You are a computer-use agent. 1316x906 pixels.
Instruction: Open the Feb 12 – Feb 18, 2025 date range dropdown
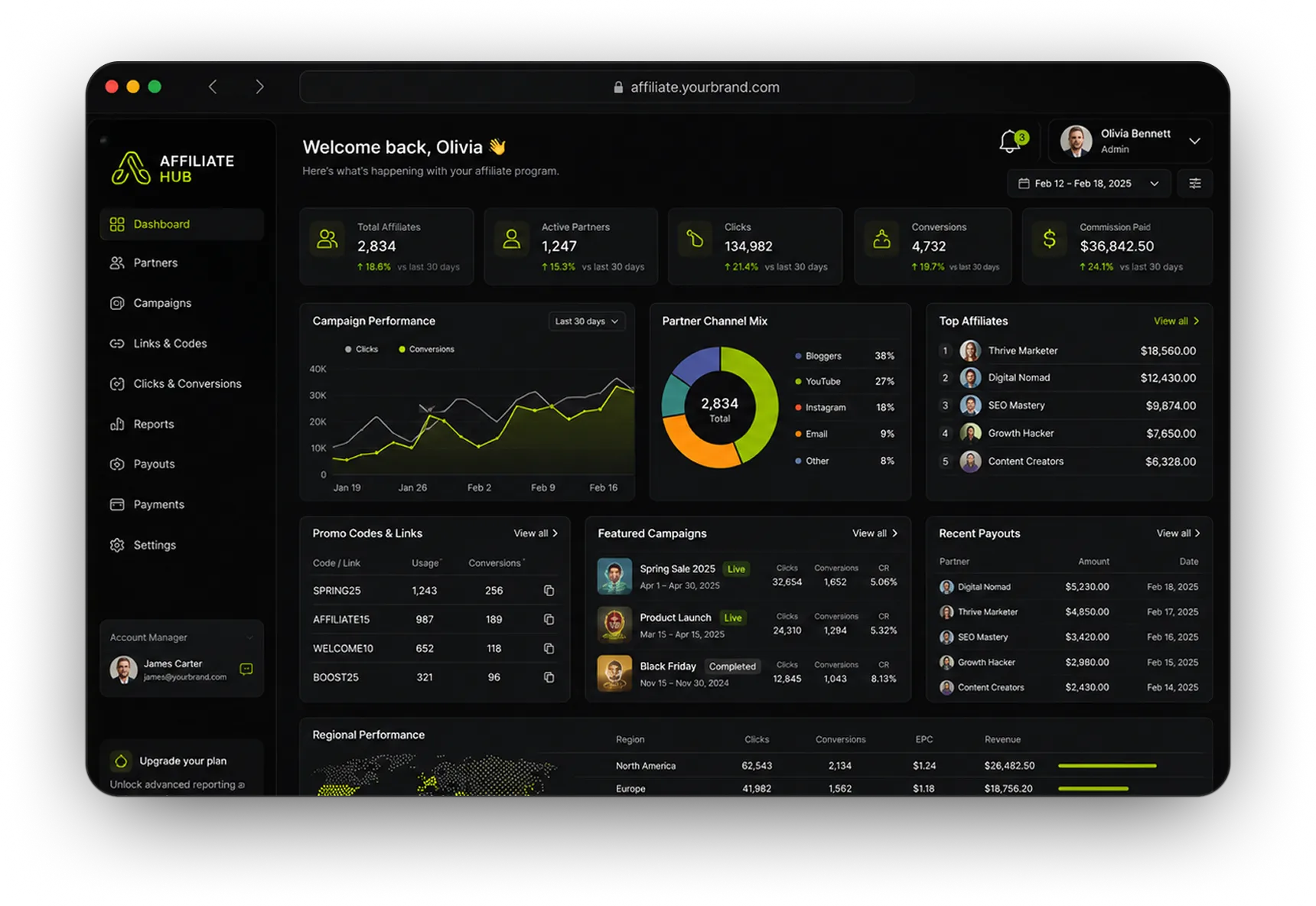(1089, 184)
